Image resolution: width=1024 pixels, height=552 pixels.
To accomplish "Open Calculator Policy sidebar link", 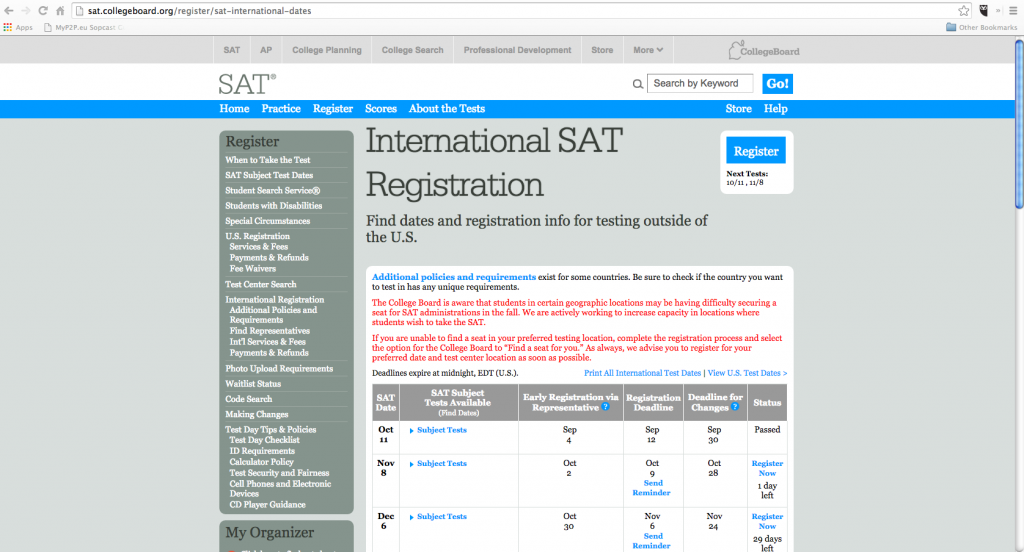I will (262, 462).
